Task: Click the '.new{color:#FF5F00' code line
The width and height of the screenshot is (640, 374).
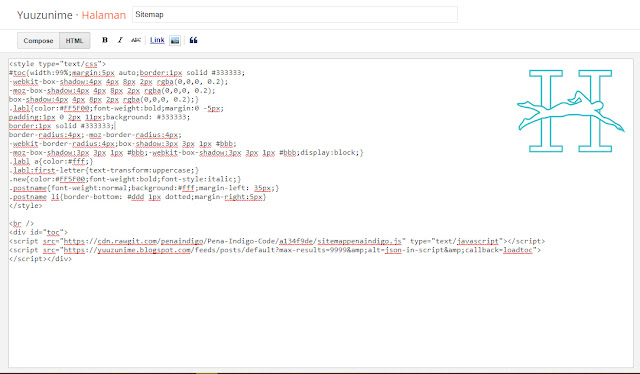Action: [125, 179]
